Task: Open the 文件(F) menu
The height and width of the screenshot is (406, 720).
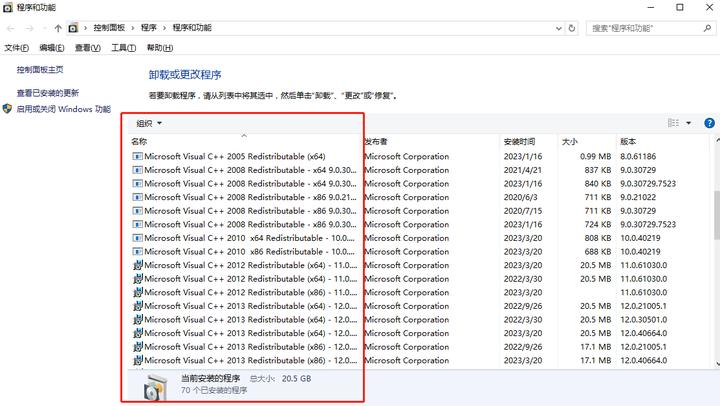Action: click(17, 48)
